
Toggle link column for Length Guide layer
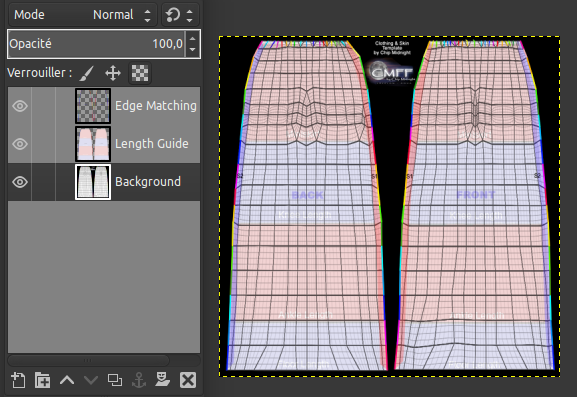click(x=43, y=144)
